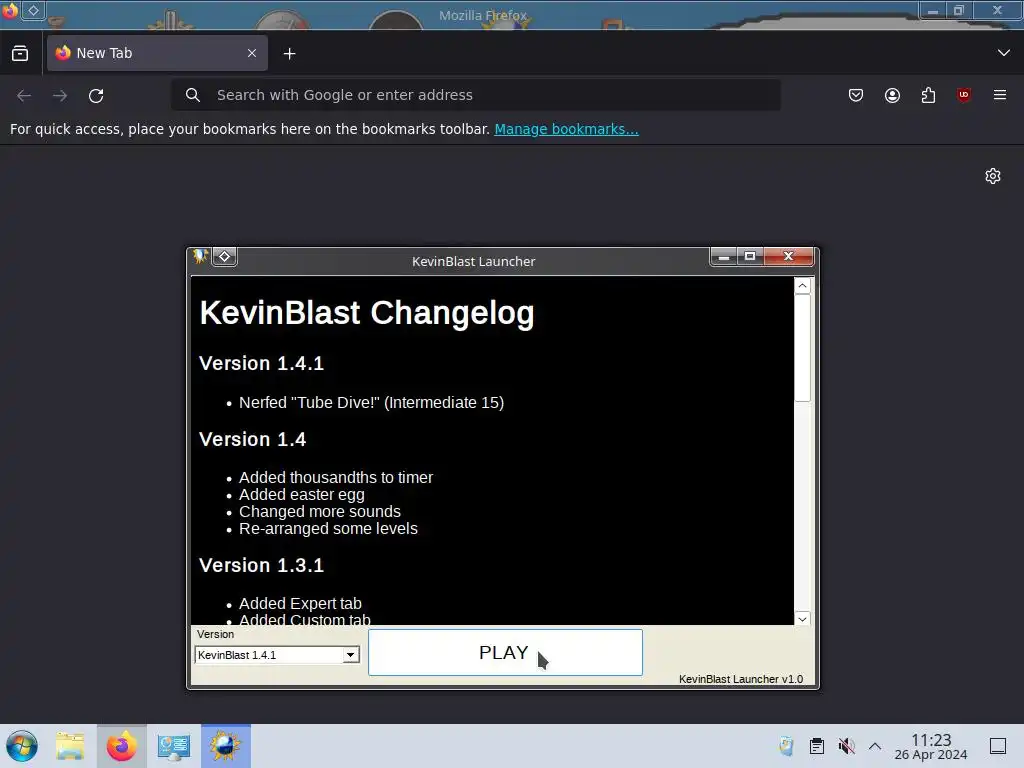1024x768 pixels.
Task: Click the show desktop button in taskbar
Action: pos(998,746)
